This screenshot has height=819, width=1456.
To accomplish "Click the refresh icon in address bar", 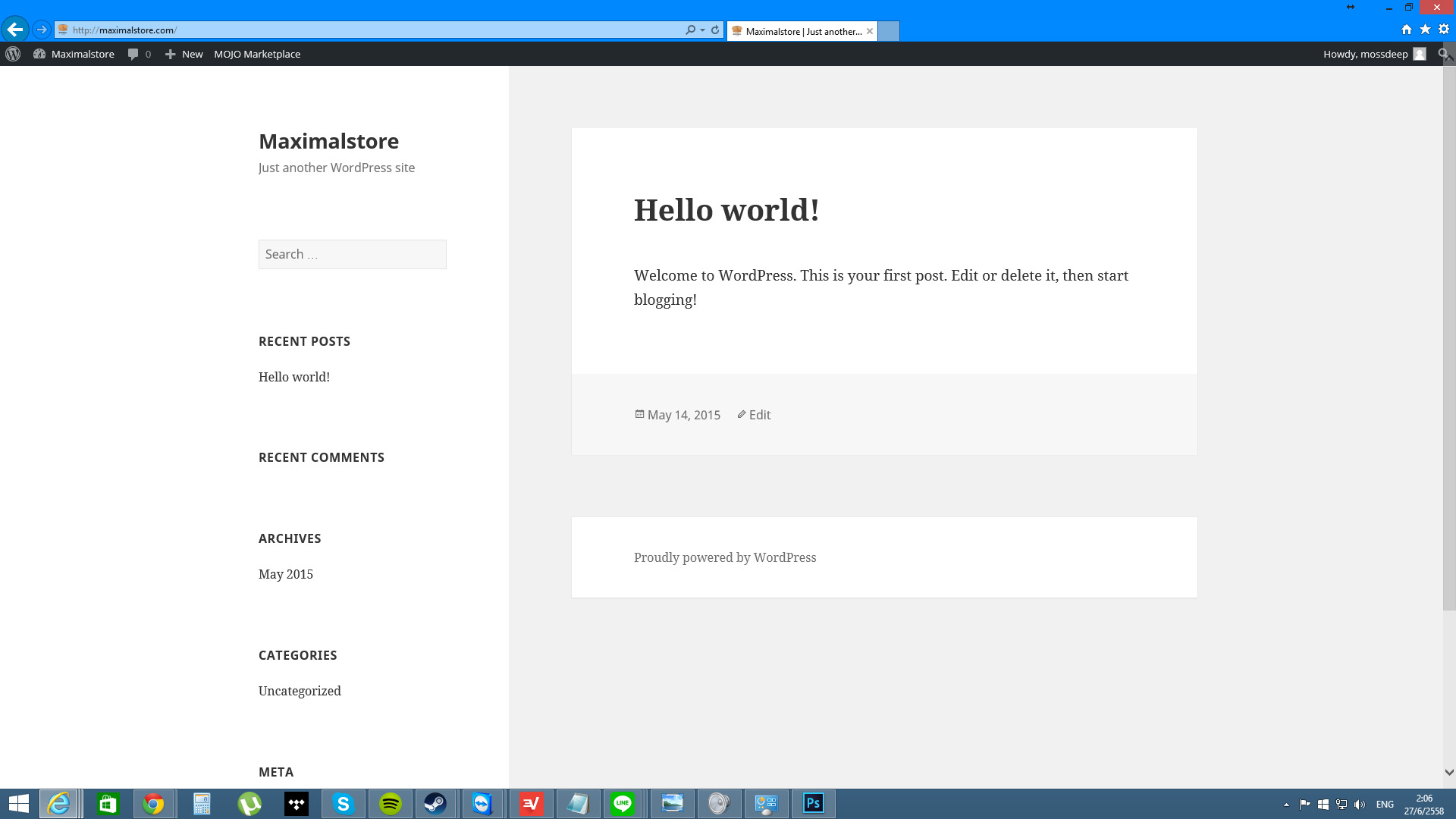I will (x=715, y=30).
